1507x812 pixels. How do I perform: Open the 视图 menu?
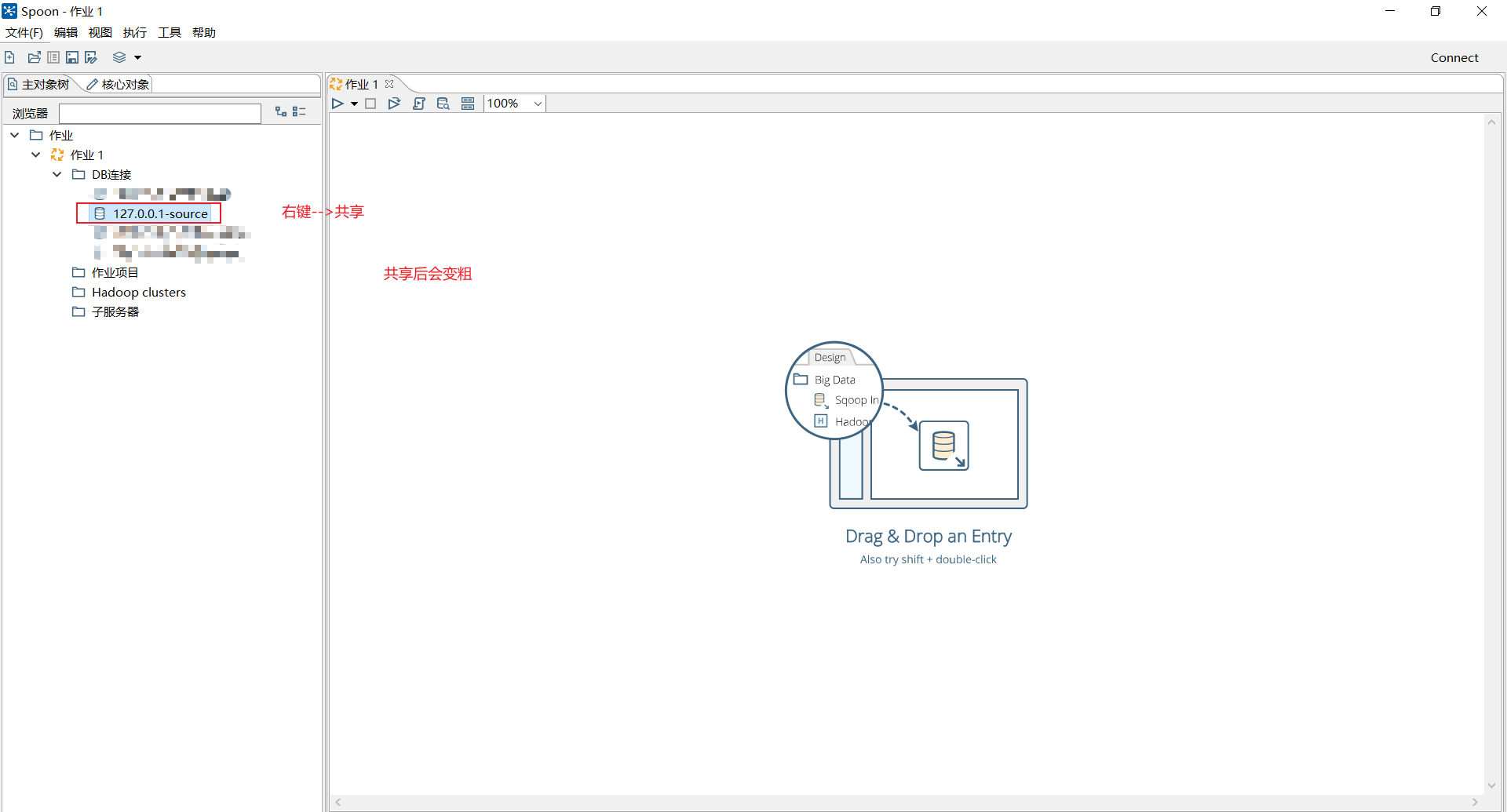100,32
